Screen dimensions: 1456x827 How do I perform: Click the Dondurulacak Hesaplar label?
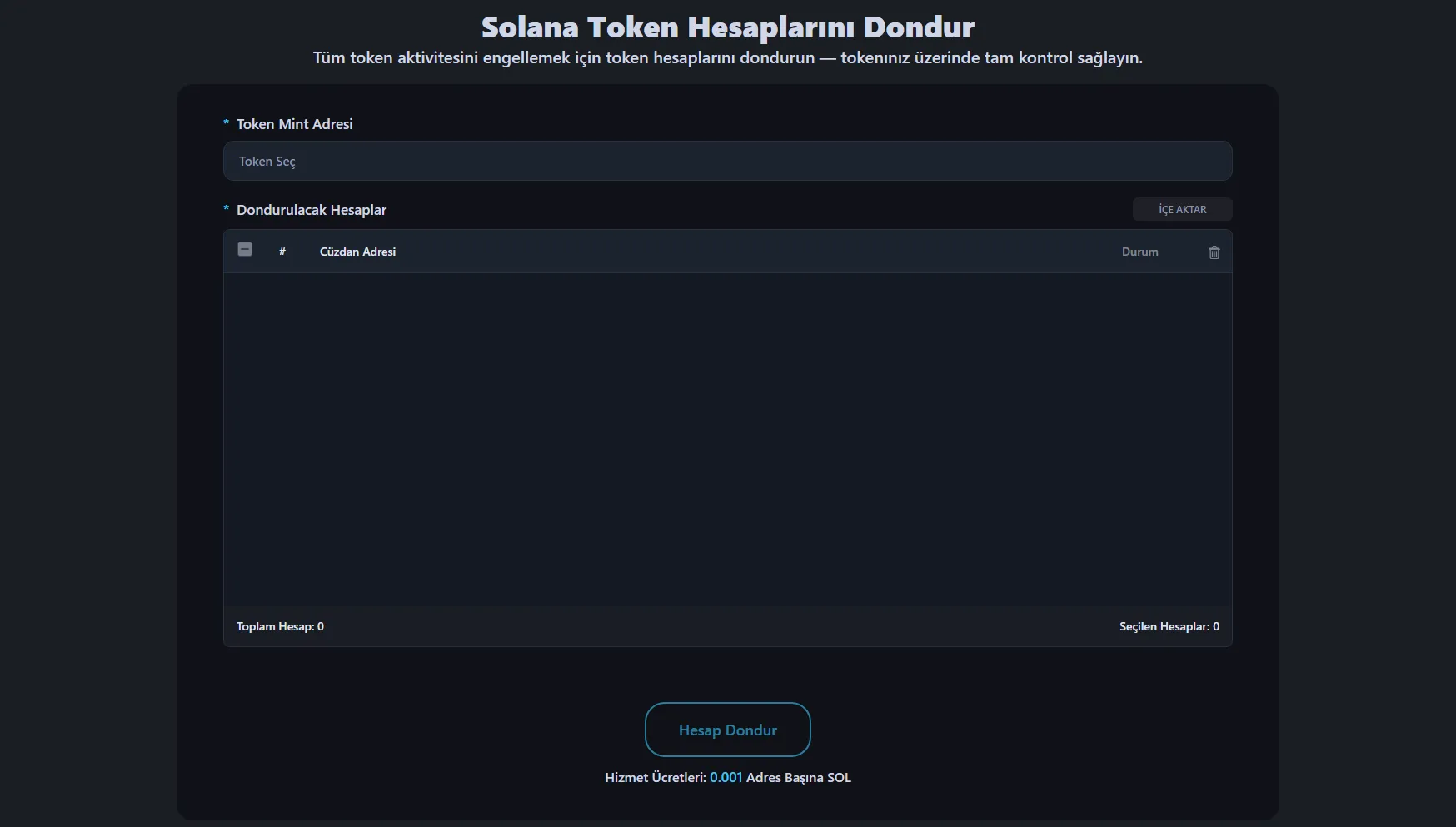[311, 210]
